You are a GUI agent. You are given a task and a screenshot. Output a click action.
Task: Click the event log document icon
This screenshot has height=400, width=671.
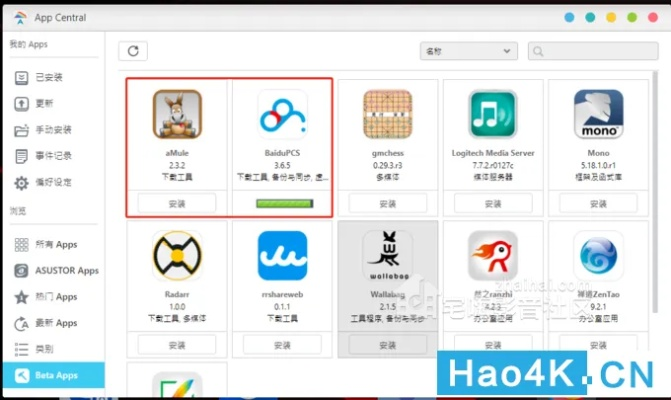(21, 156)
